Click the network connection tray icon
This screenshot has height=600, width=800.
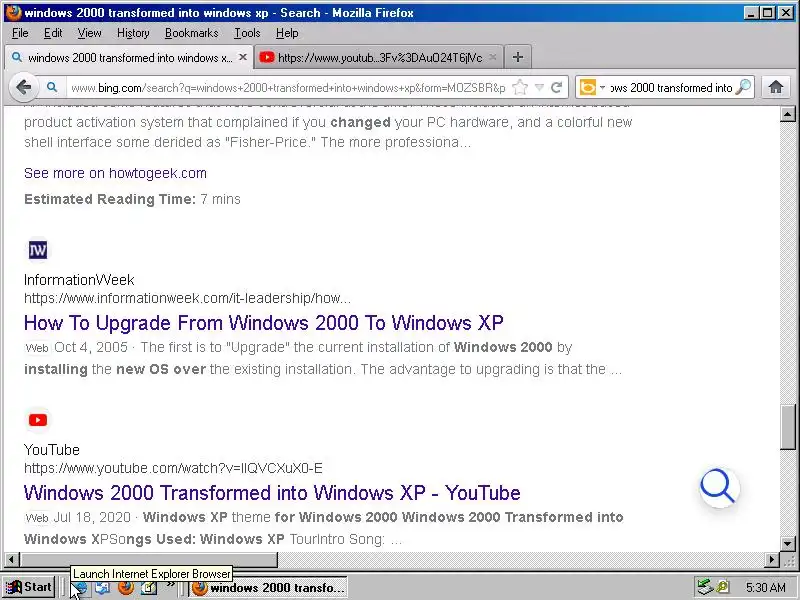[x=706, y=588]
